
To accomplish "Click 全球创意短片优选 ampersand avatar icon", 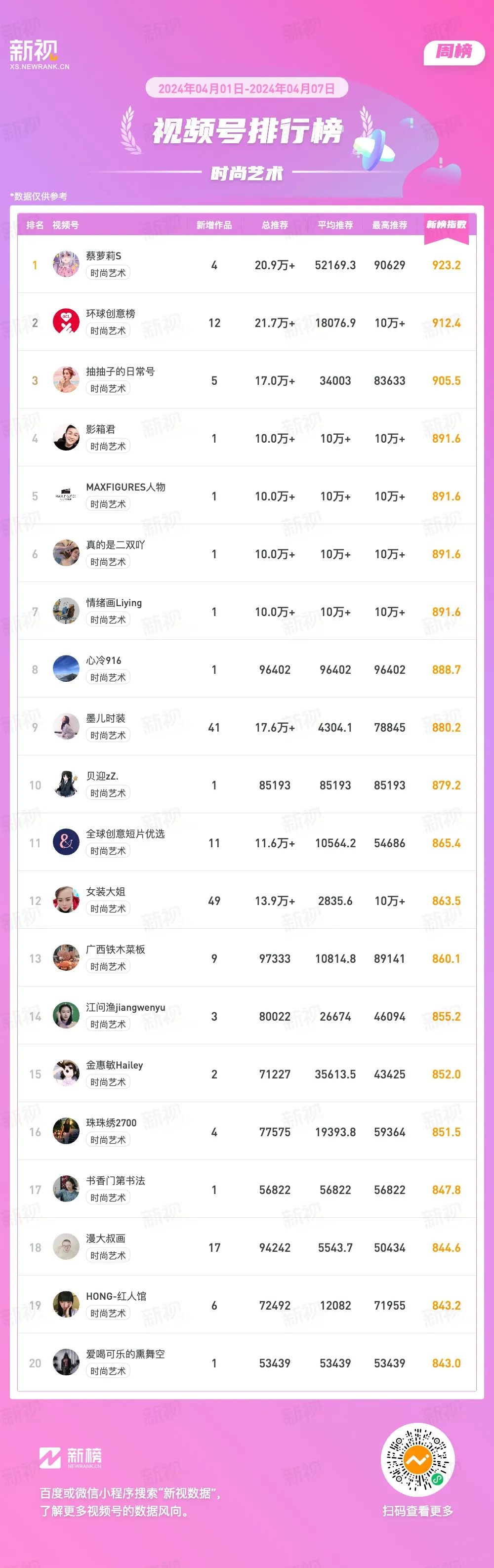I will point(66,842).
